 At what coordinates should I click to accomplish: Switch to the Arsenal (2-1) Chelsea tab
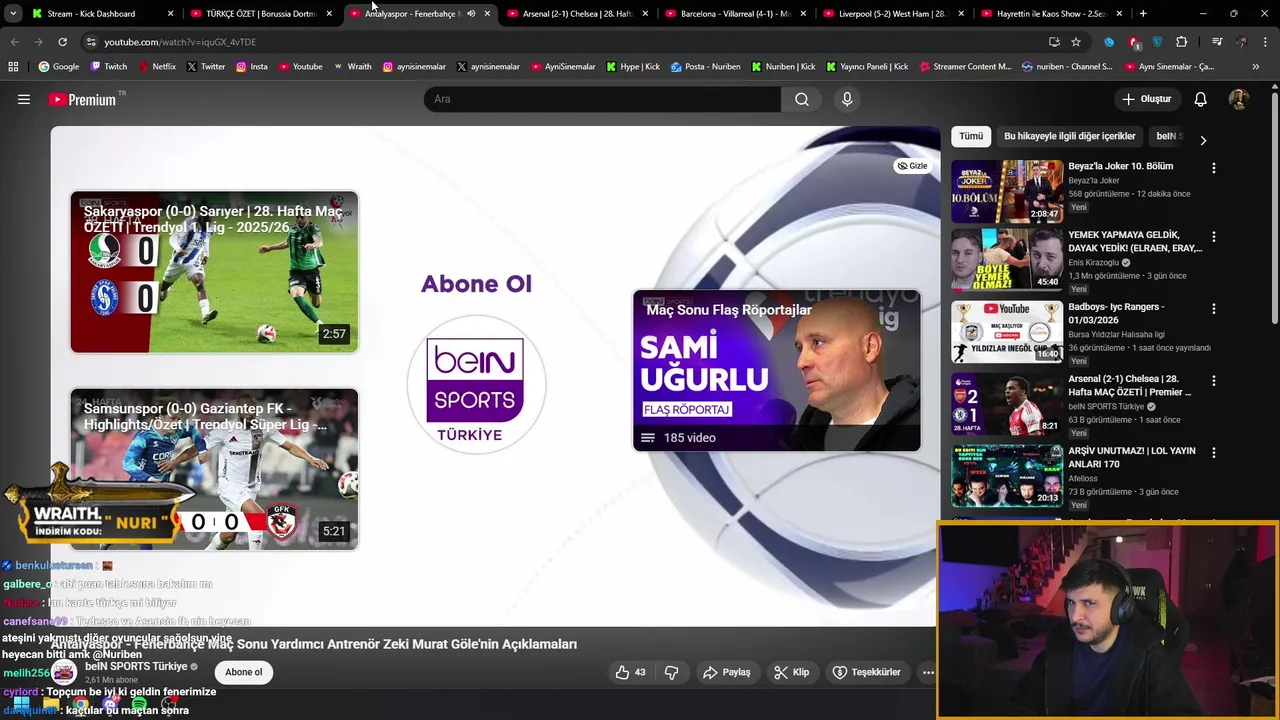(x=578, y=14)
